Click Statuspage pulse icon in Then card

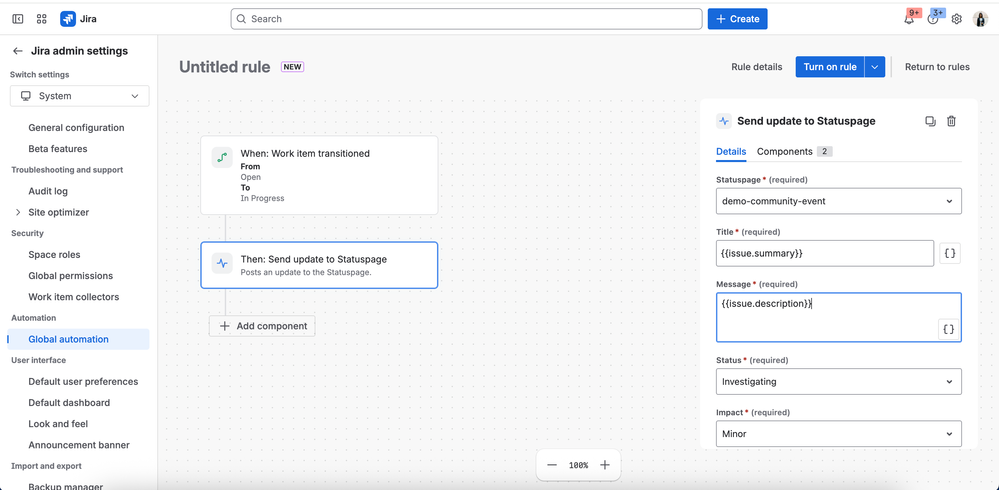(x=222, y=263)
